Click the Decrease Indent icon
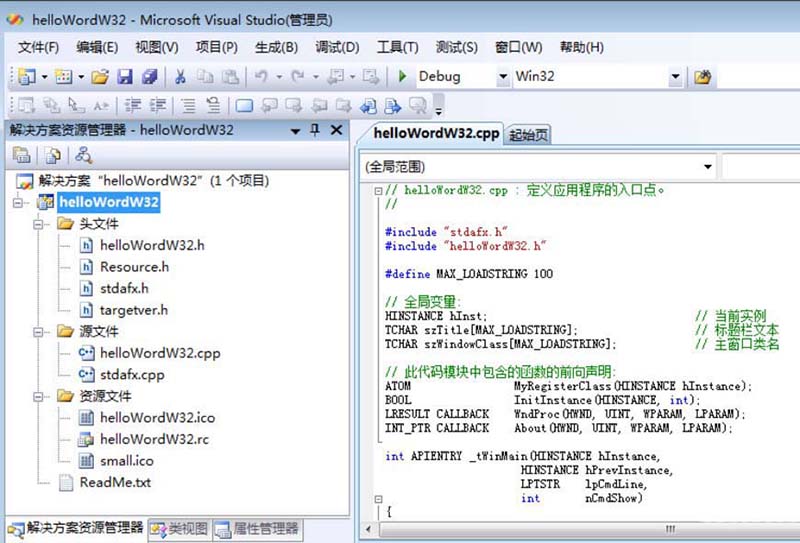 click(x=133, y=106)
